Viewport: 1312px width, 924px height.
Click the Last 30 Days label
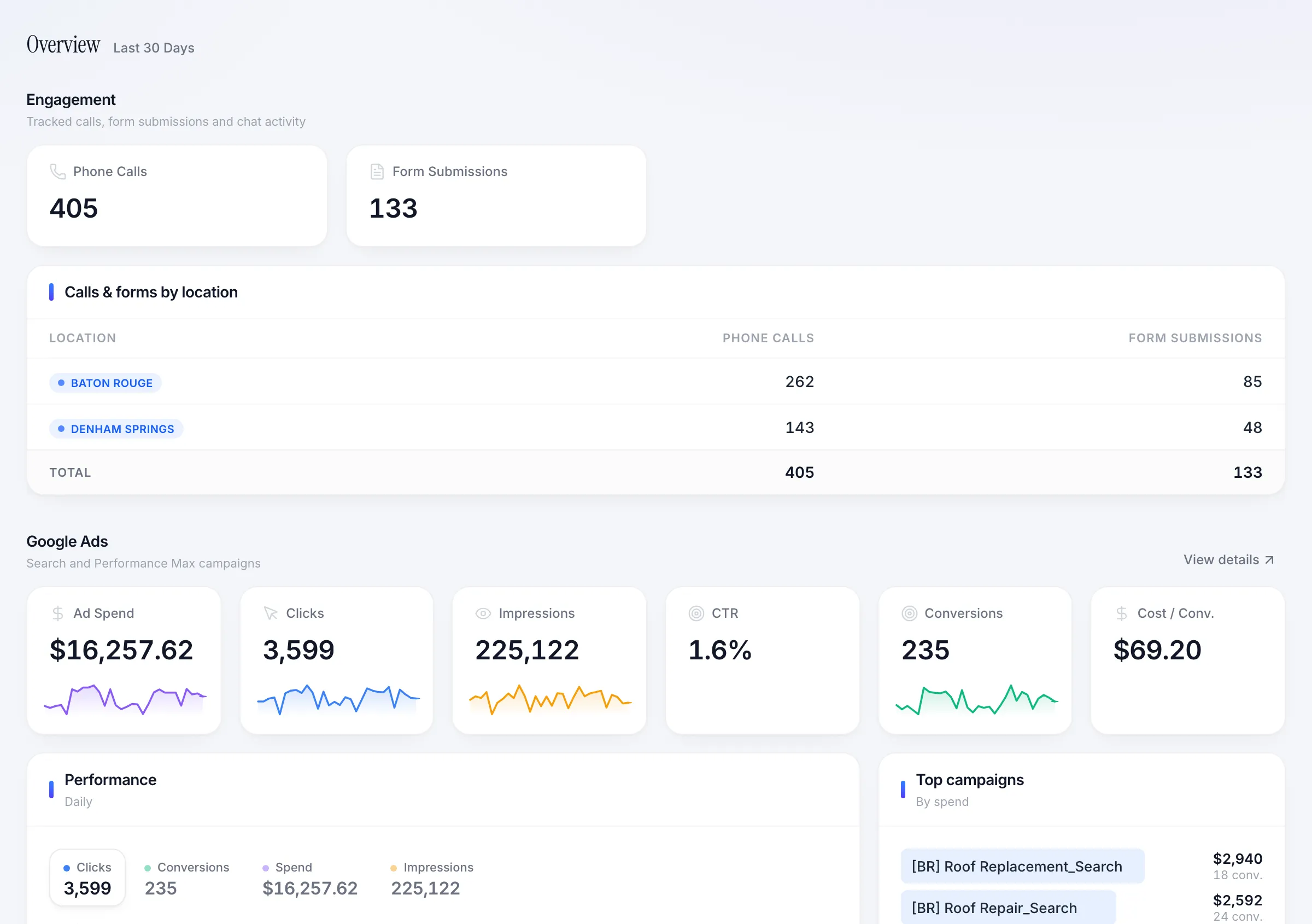[154, 48]
